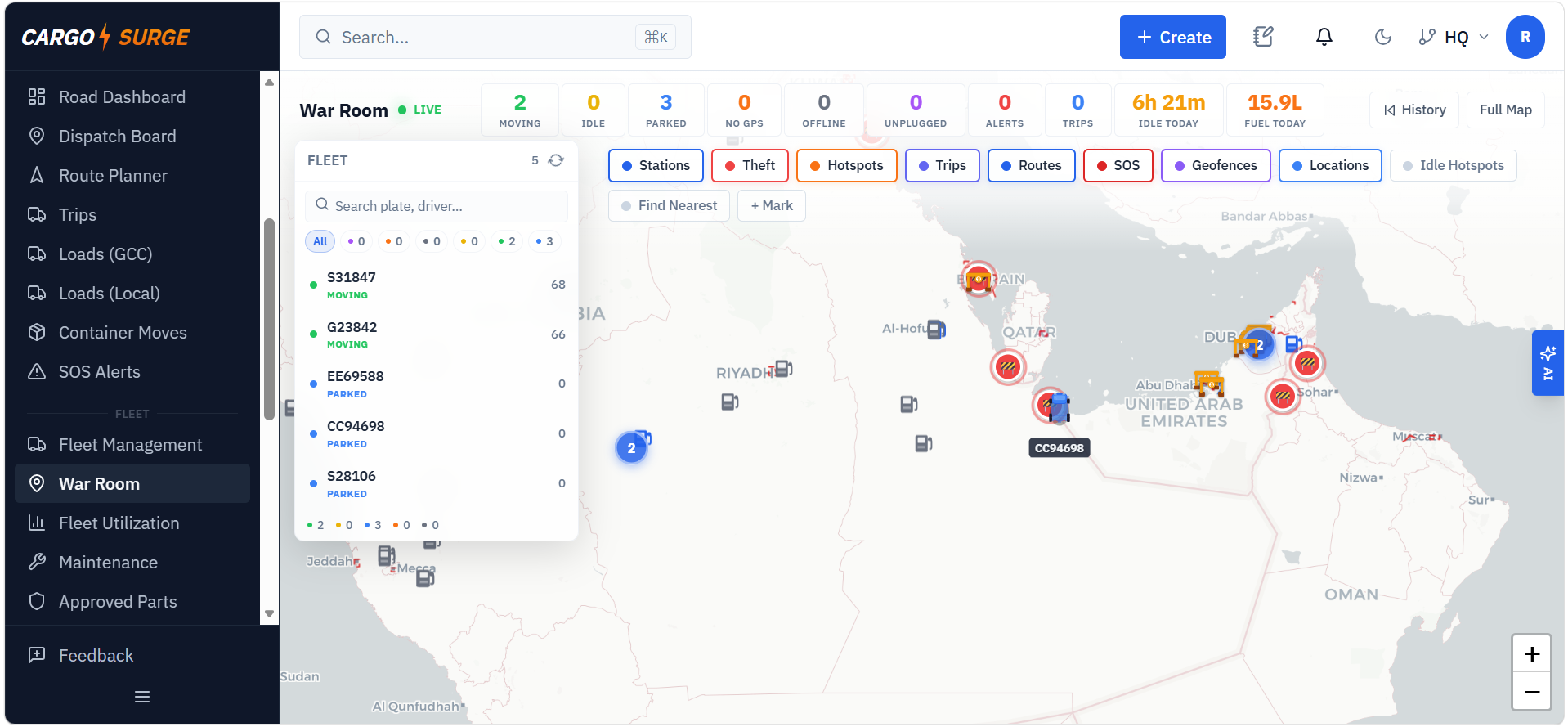Click the plate and driver search field

437,206
